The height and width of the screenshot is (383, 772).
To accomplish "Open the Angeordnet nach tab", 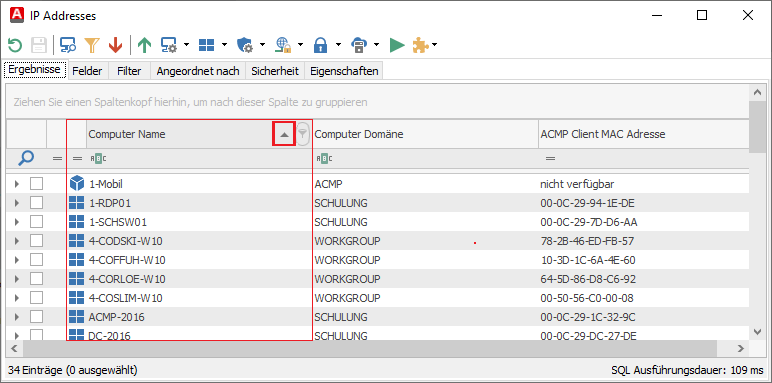I will coord(198,71).
